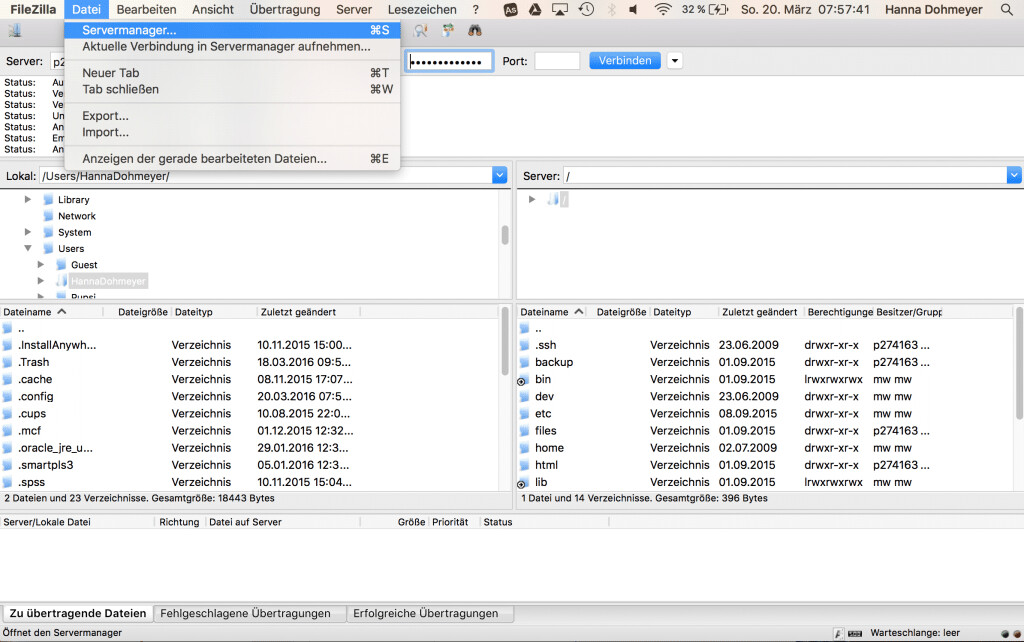Select Neuer Tab from menu
Viewport: 1024px width, 642px height.
[232, 72]
